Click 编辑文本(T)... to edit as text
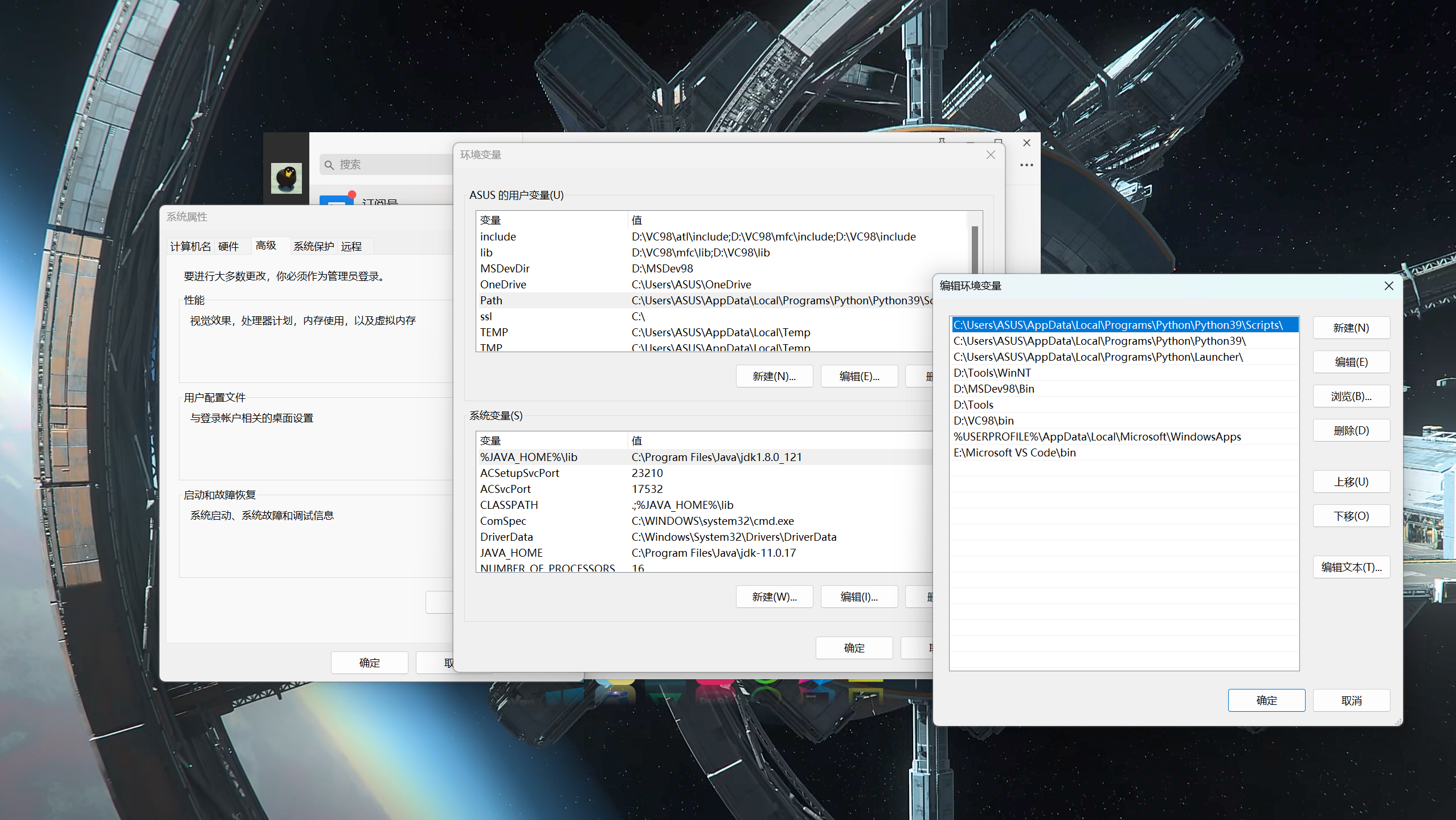 (x=1351, y=566)
